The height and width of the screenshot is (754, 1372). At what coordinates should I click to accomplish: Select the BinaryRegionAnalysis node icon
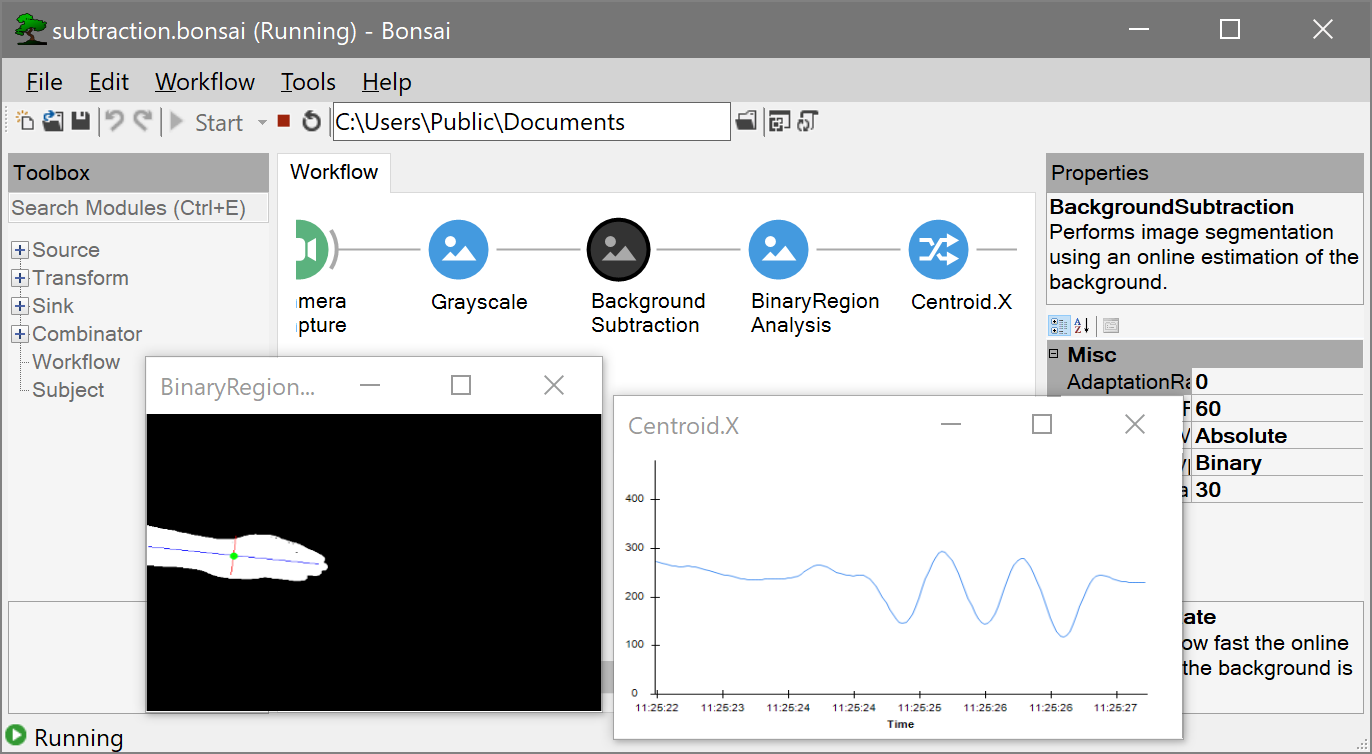click(778, 250)
